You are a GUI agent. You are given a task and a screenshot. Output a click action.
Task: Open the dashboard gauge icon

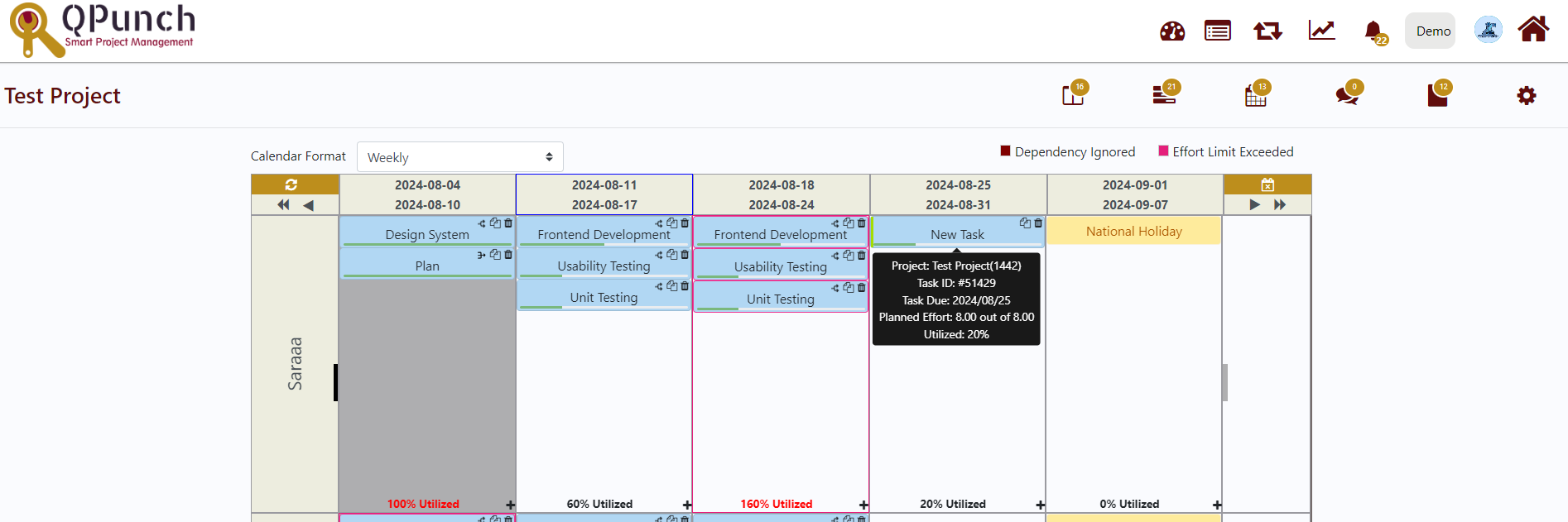click(1171, 31)
